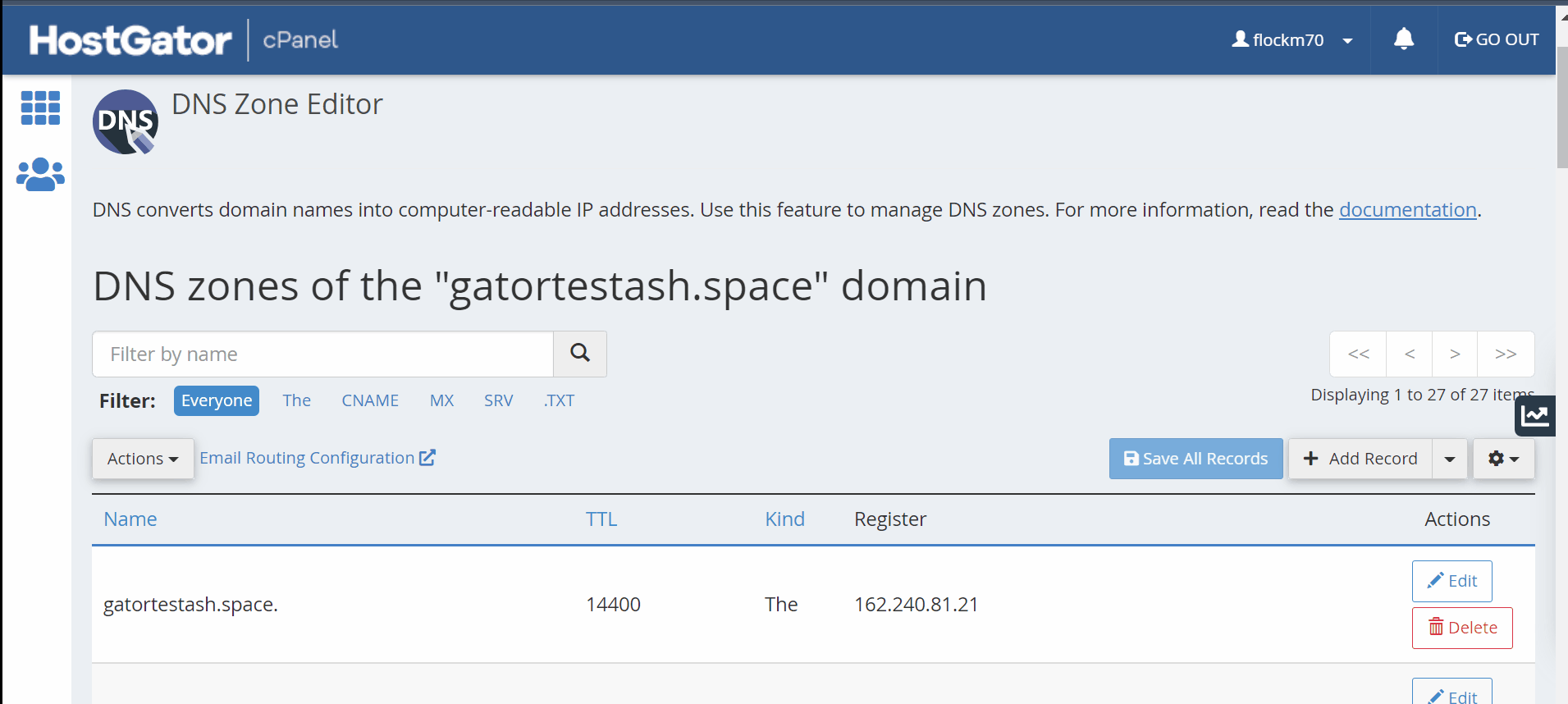Go to the previous page of records
This screenshot has width=1568, height=704.
(x=1410, y=354)
